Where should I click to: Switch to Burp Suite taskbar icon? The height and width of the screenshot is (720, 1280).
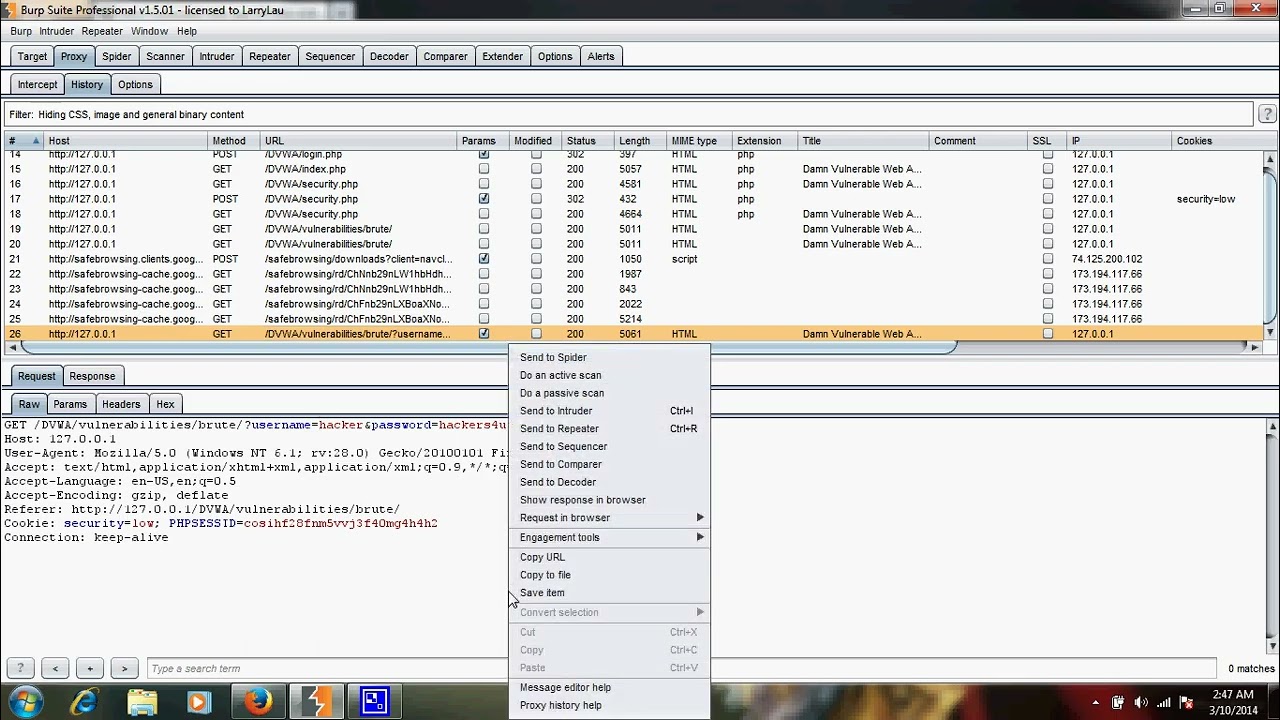coord(317,702)
